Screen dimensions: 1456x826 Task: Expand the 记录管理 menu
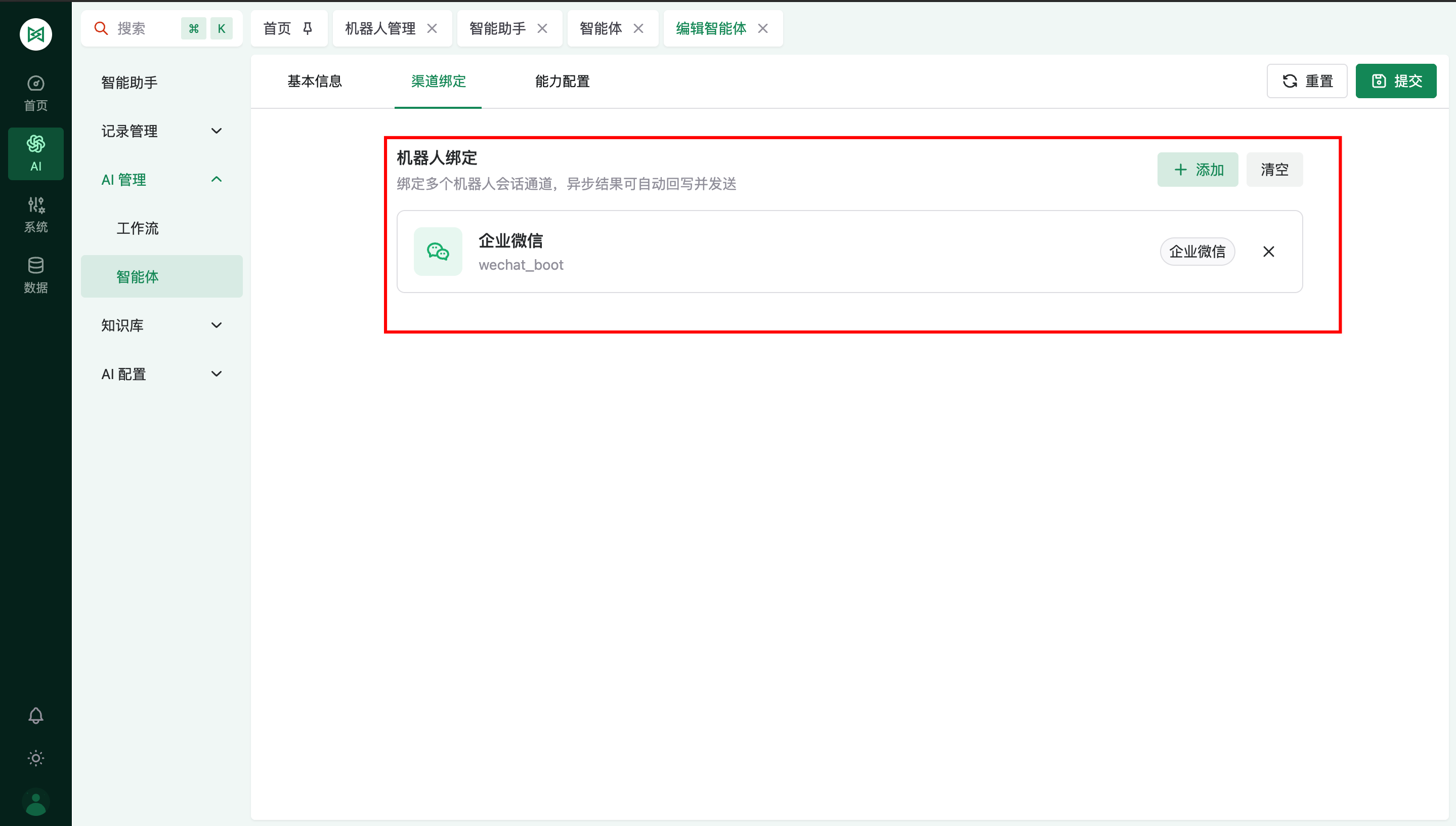click(160, 131)
